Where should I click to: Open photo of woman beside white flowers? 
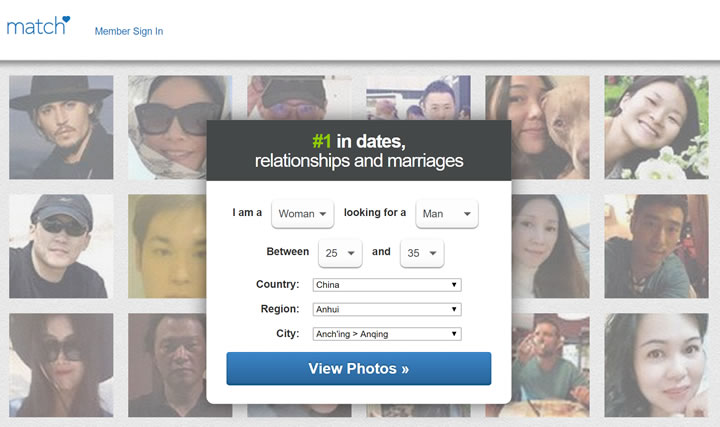pyautogui.click(x=656, y=127)
